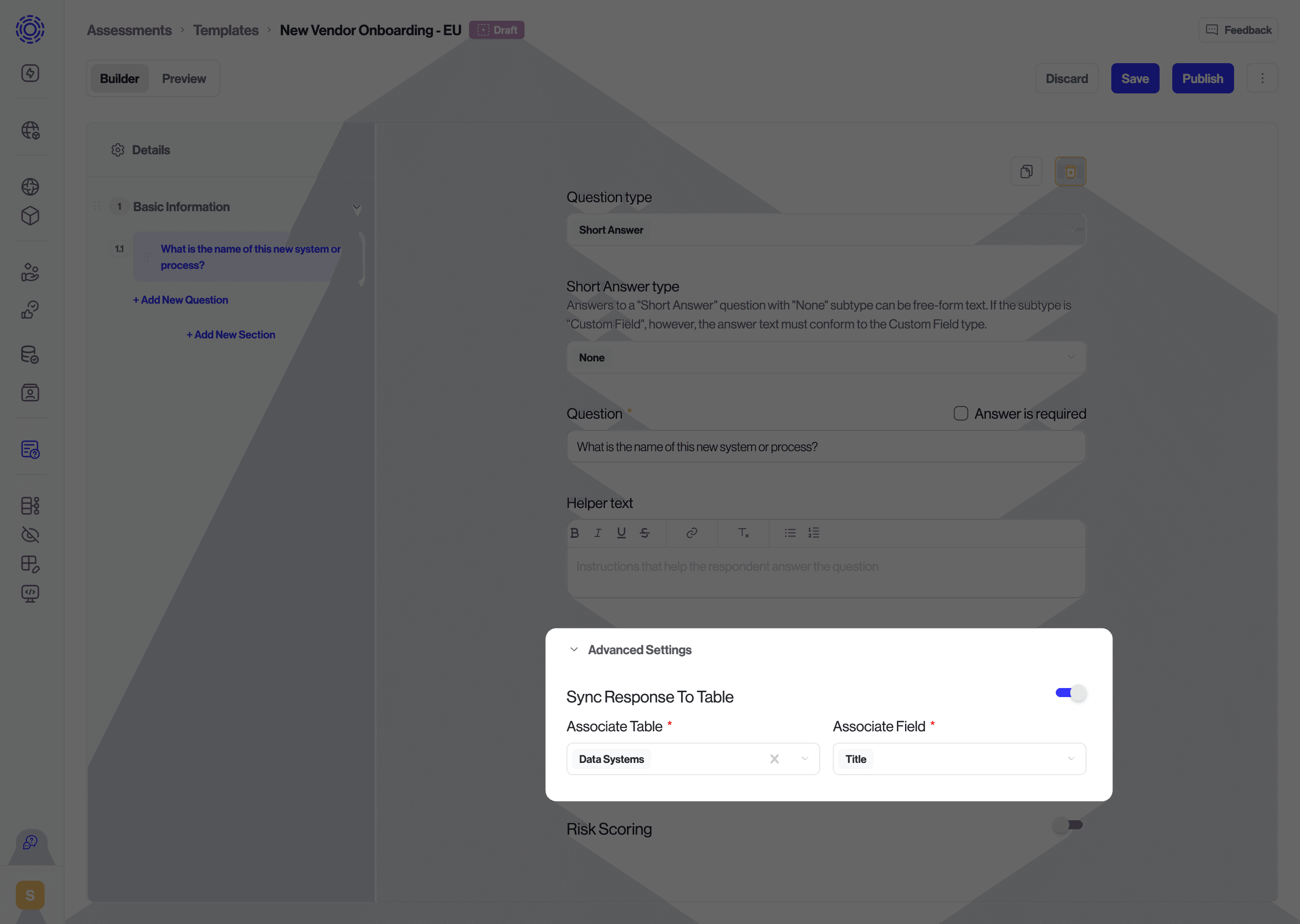
Task: Select the highlighted assessments icon in sidebar
Action: 31,450
